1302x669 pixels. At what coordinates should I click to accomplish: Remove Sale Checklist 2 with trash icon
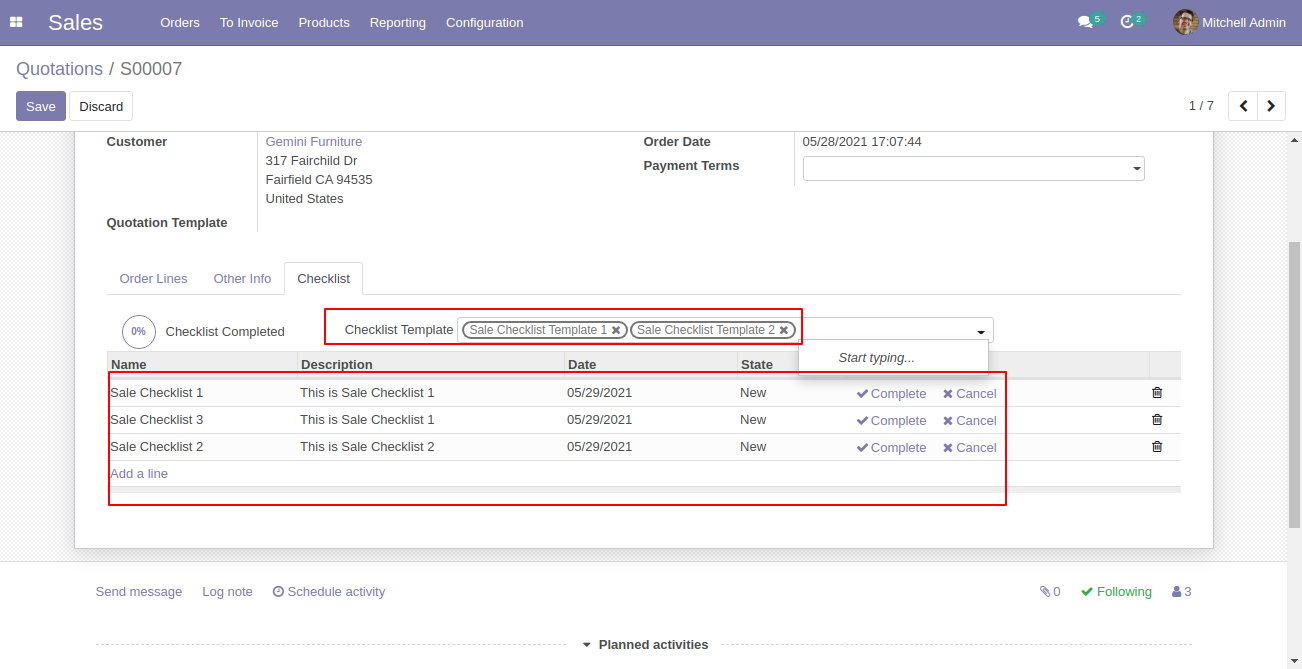click(1157, 447)
